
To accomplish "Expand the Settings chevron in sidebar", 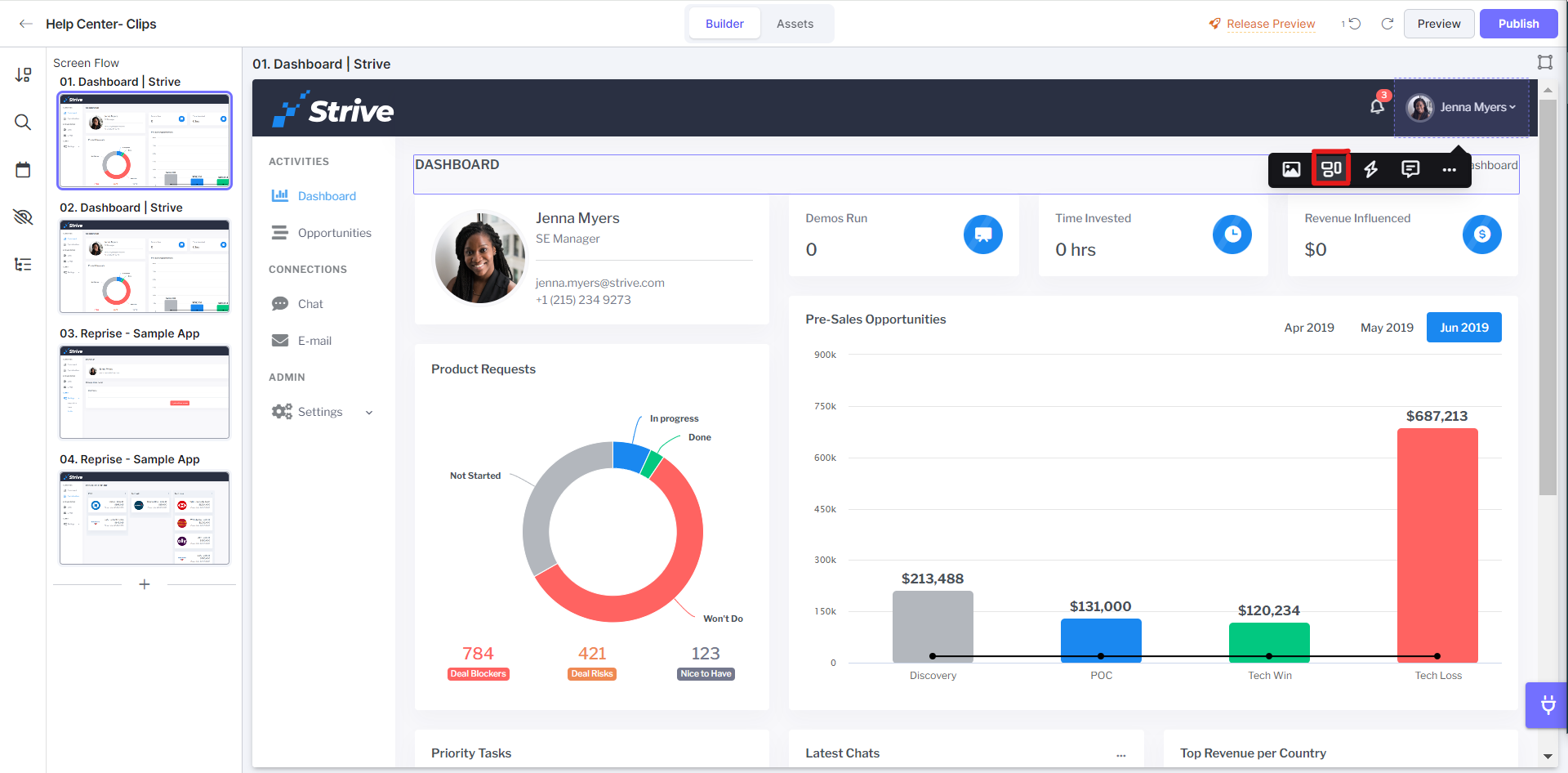I will (369, 413).
